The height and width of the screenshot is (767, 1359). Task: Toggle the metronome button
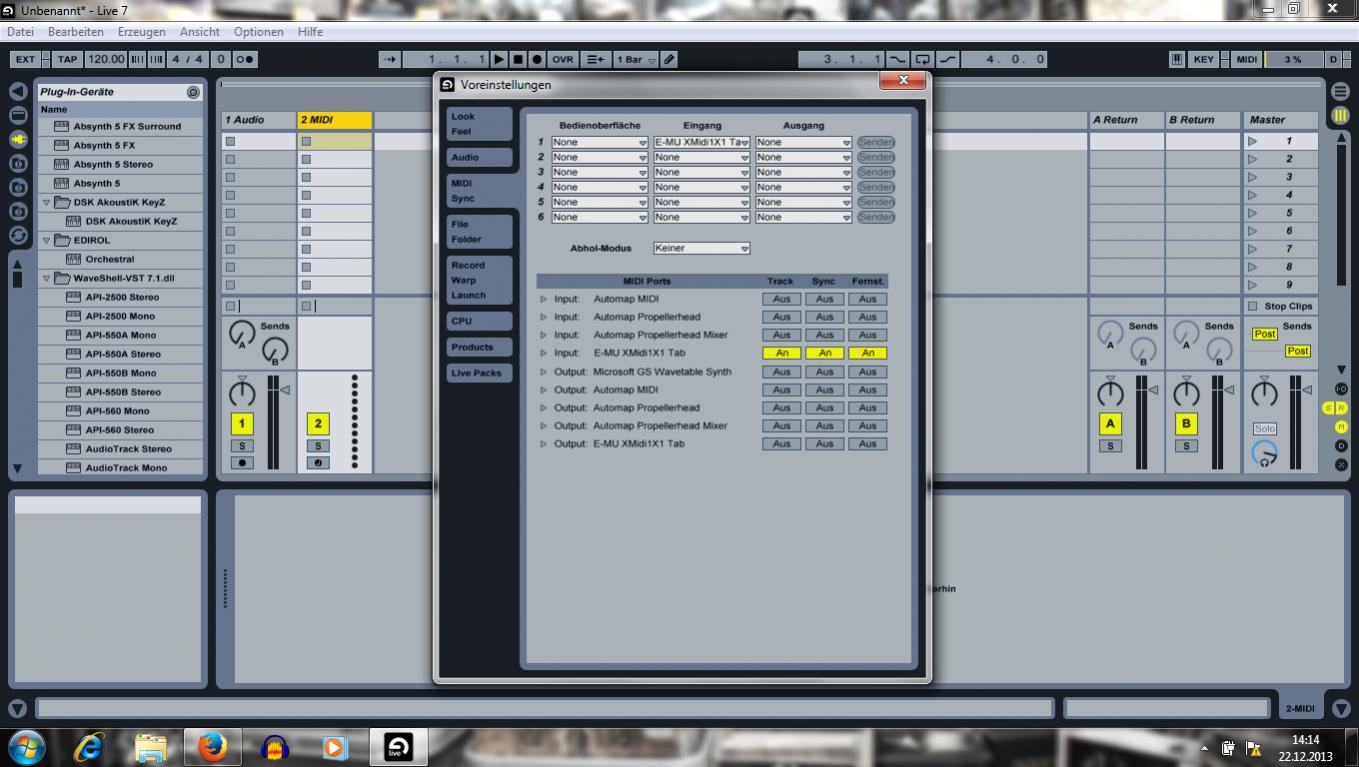[x=244, y=59]
